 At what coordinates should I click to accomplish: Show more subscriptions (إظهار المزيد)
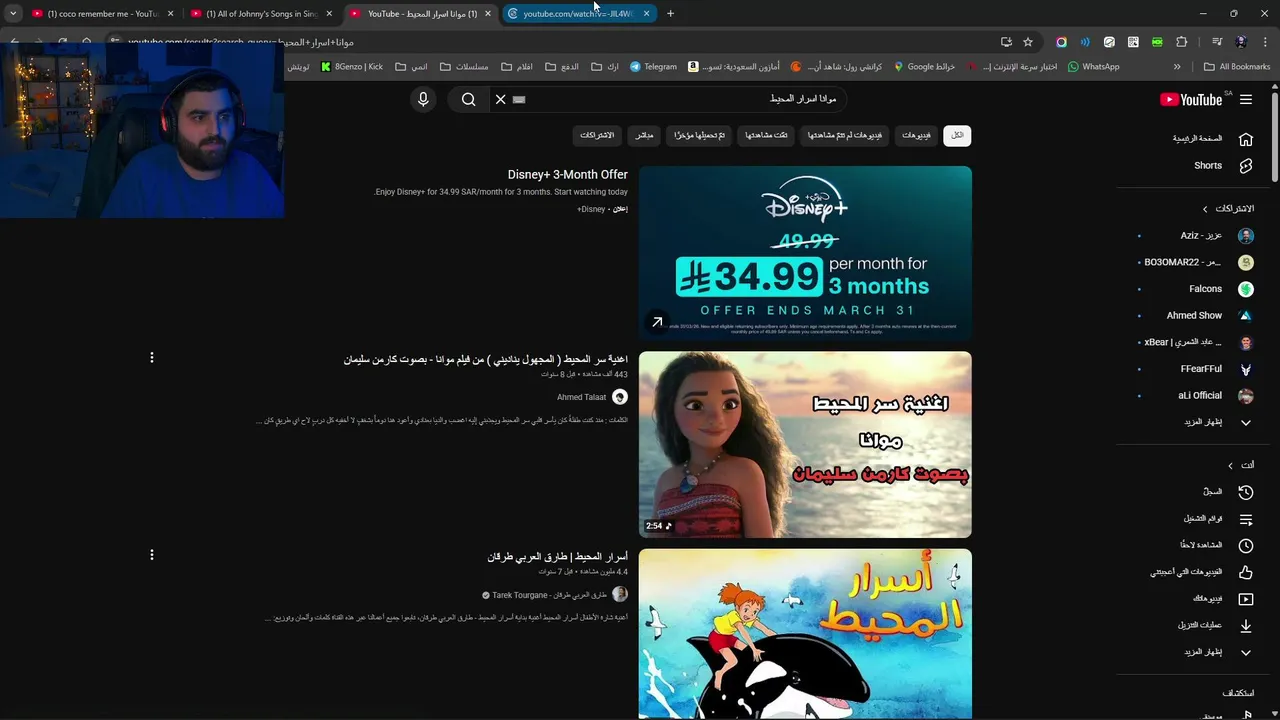pos(1216,422)
